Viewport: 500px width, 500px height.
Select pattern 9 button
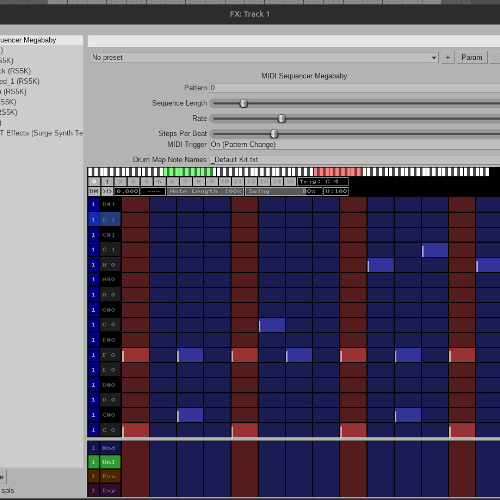pos(211,182)
